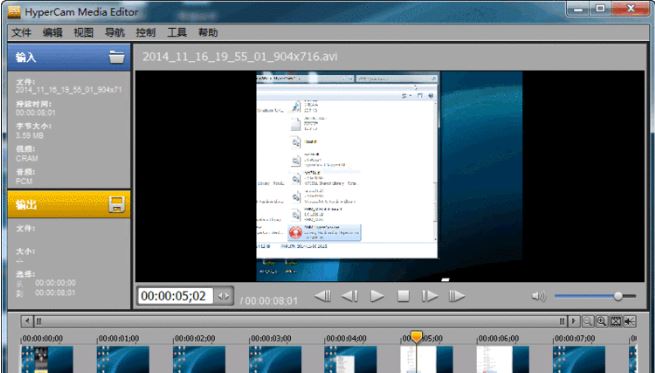Select the 00:00:07;00 timeline thumbnail
Viewport: 655px width, 373px height.
579,359
